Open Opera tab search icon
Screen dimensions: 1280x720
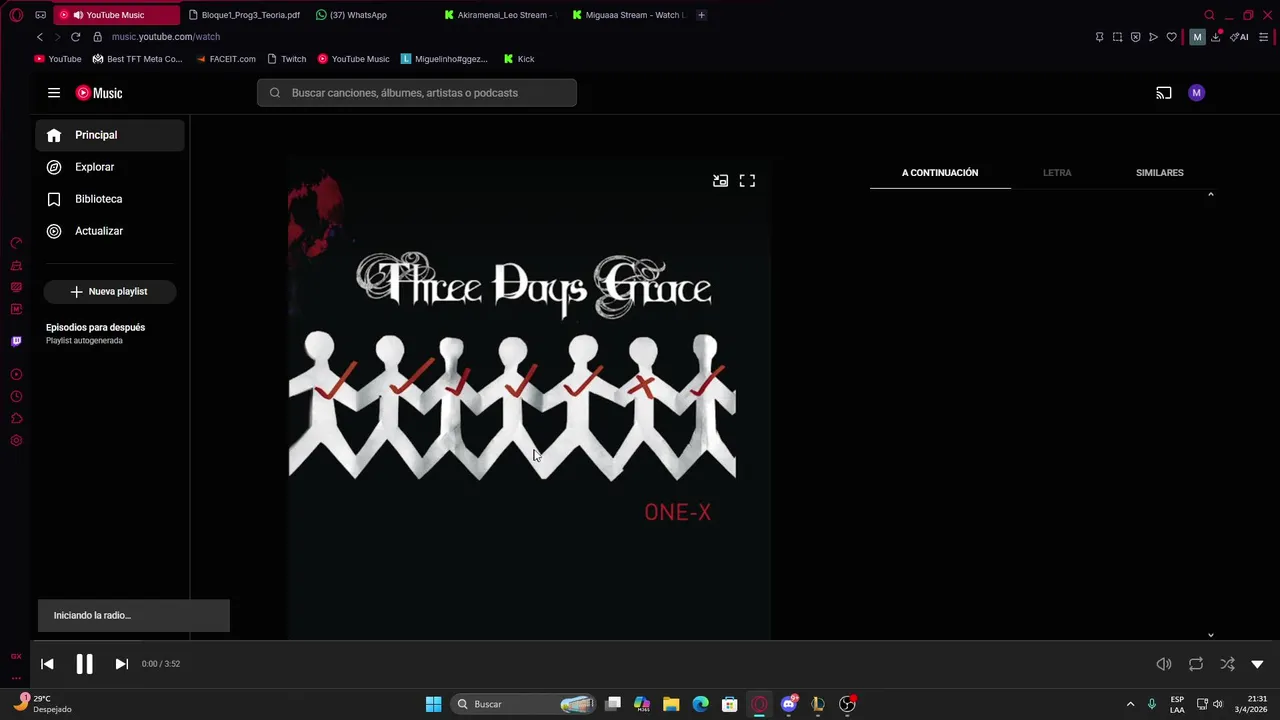[x=1209, y=15]
